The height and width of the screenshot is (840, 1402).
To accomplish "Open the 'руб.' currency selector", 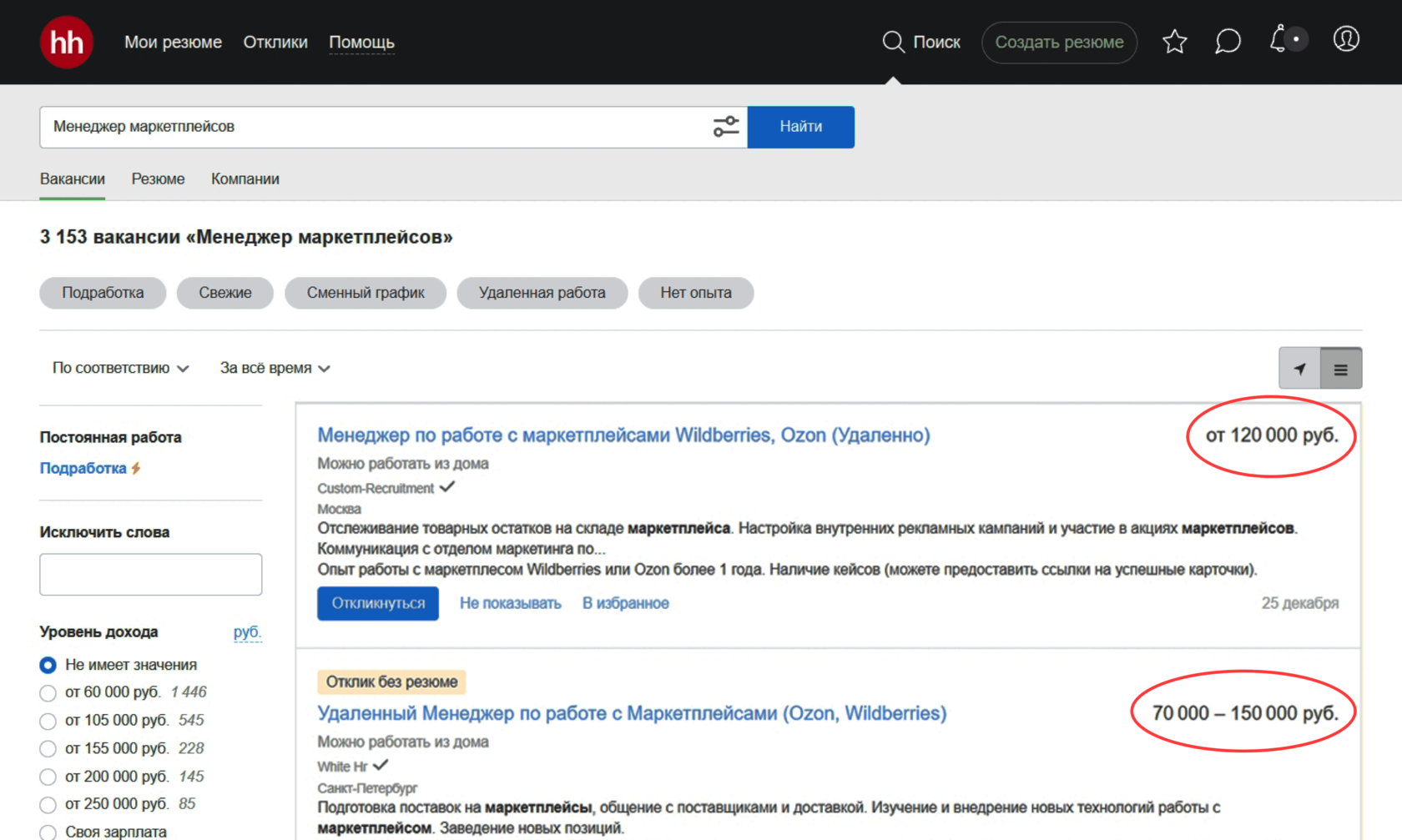I will pyautogui.click(x=247, y=631).
